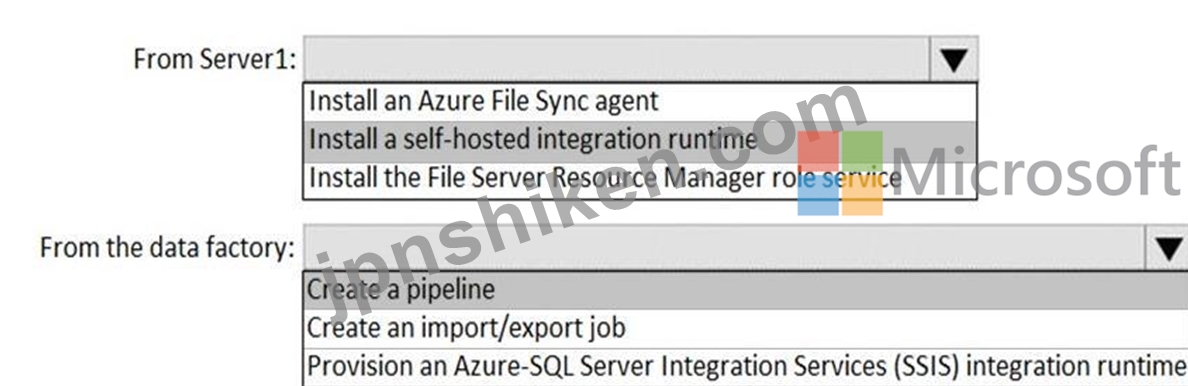1188x386 pixels.
Task: Select Provision an Azure-SQL SSIS integration runtime
Action: [746, 366]
